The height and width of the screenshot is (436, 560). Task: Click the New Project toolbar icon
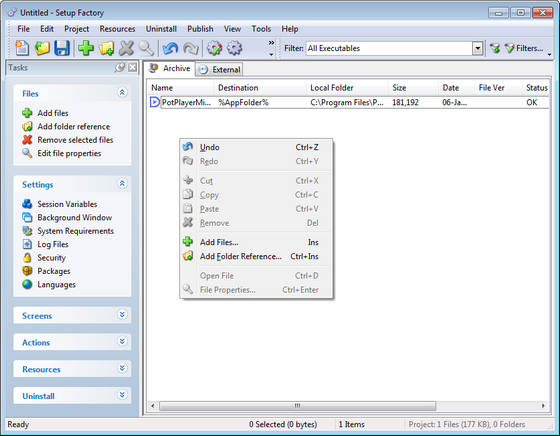(x=22, y=48)
